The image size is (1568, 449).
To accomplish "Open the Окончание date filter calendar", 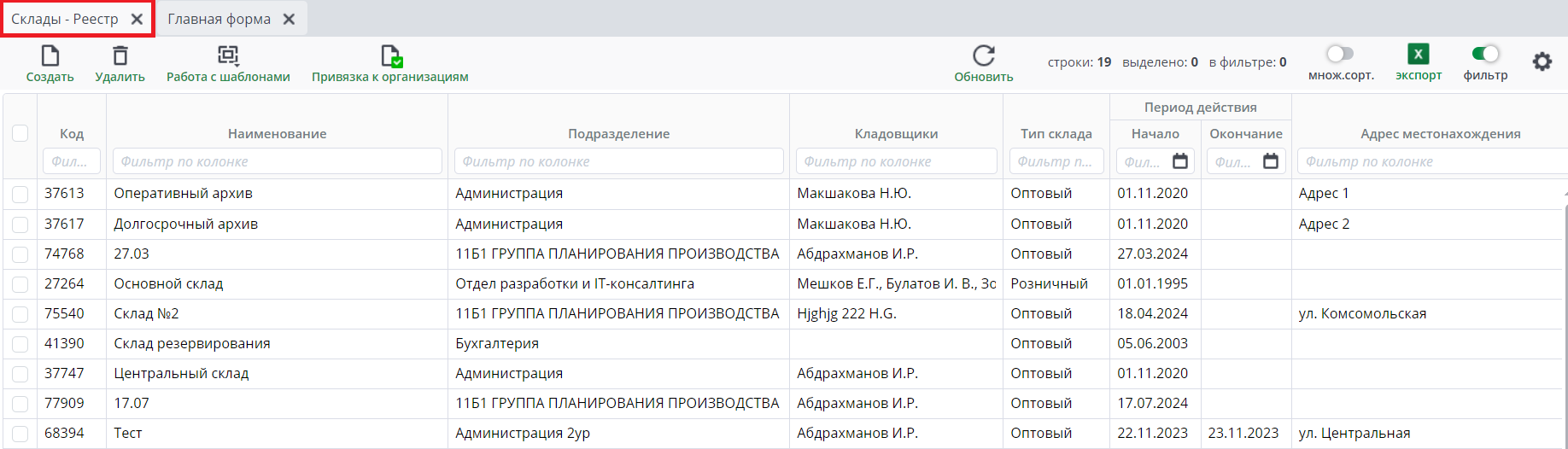I will (1271, 161).
